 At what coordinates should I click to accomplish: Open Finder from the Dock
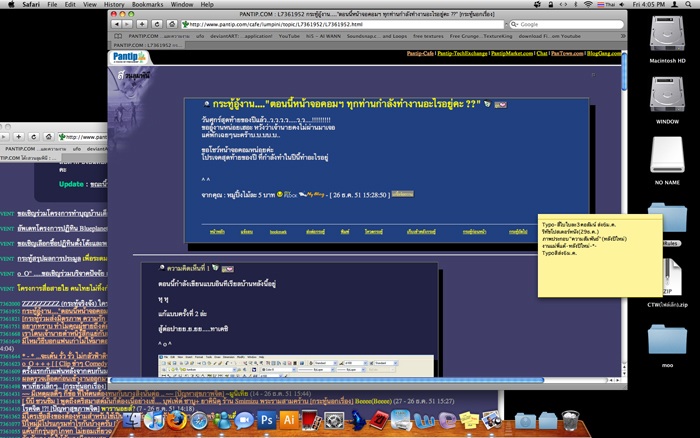click(132, 420)
